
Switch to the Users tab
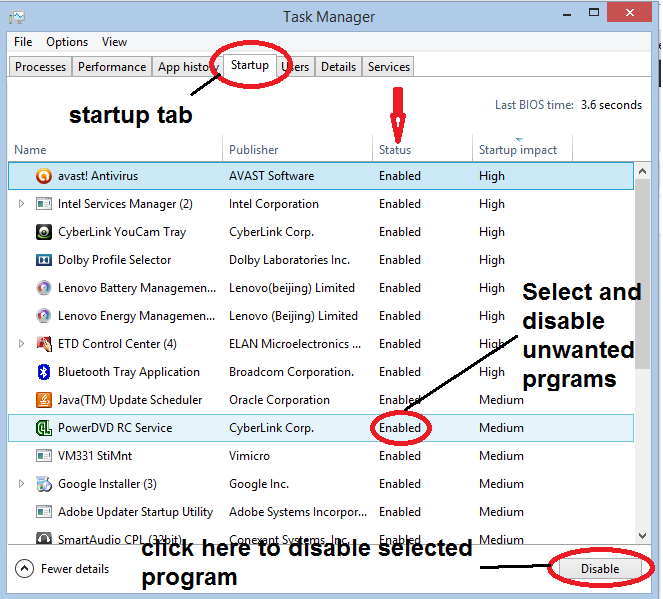[x=296, y=67]
